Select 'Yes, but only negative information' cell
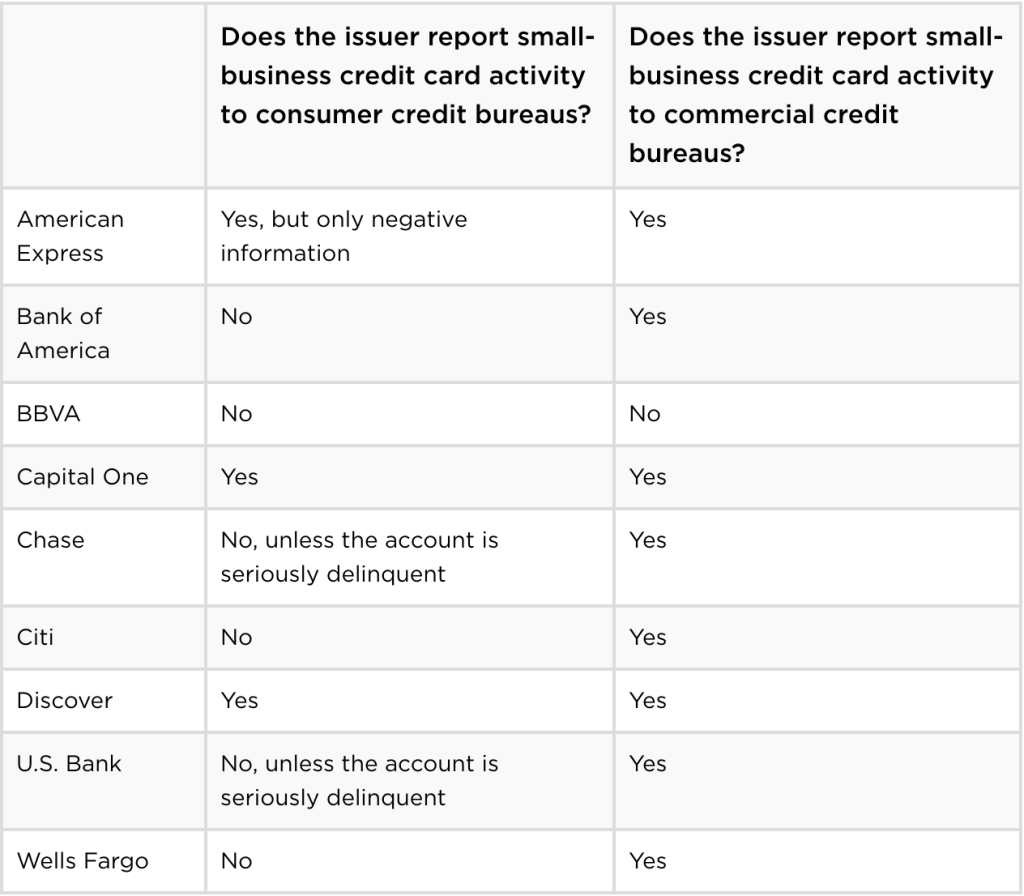 (409, 237)
